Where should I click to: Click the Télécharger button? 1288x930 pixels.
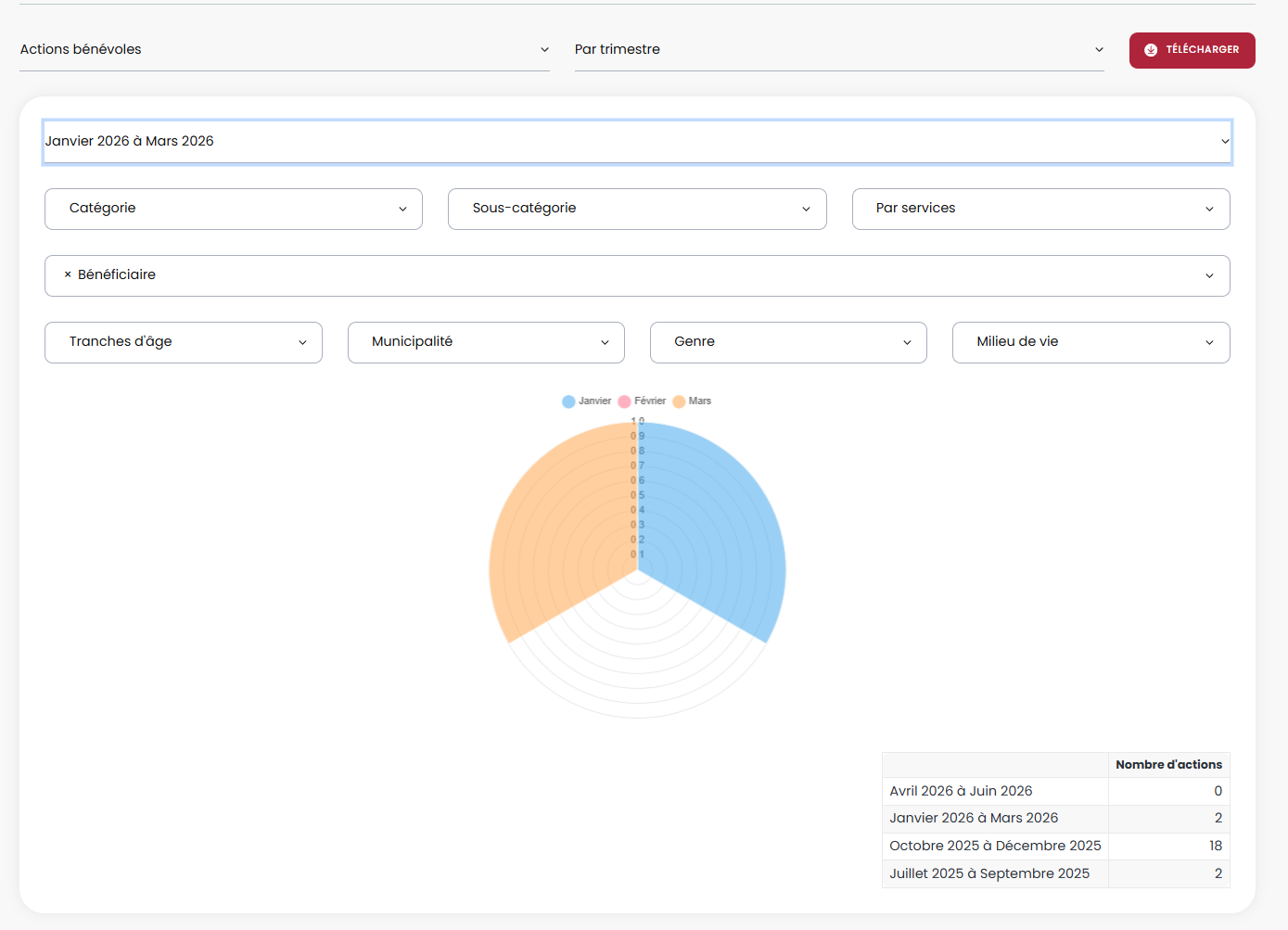point(1192,50)
